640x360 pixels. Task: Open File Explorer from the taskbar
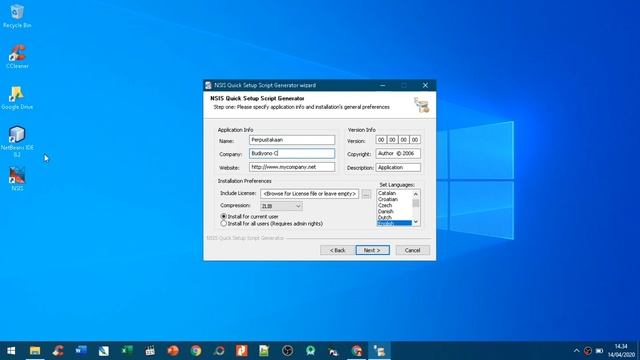pos(35,351)
